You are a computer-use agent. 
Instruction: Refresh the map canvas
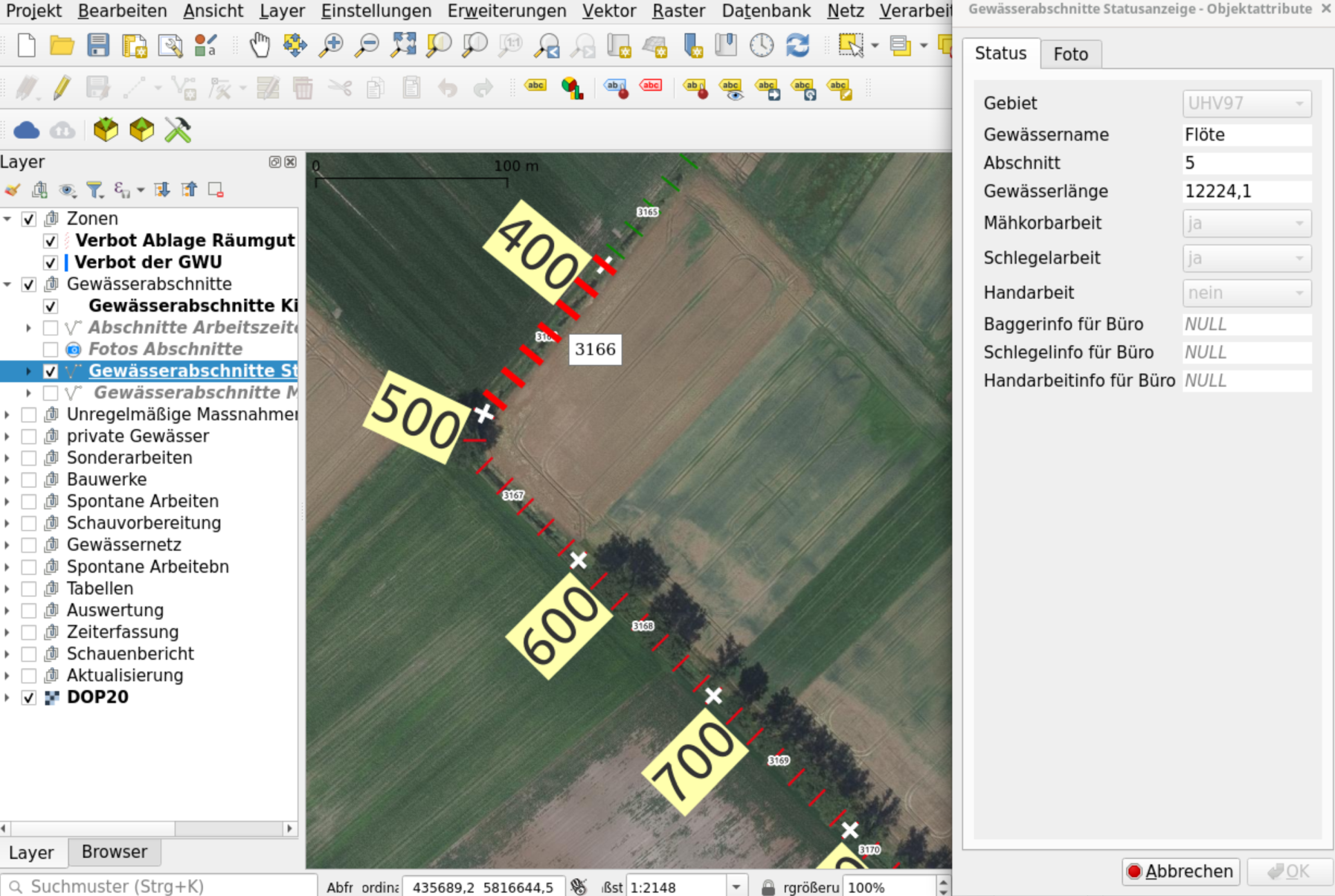click(797, 45)
